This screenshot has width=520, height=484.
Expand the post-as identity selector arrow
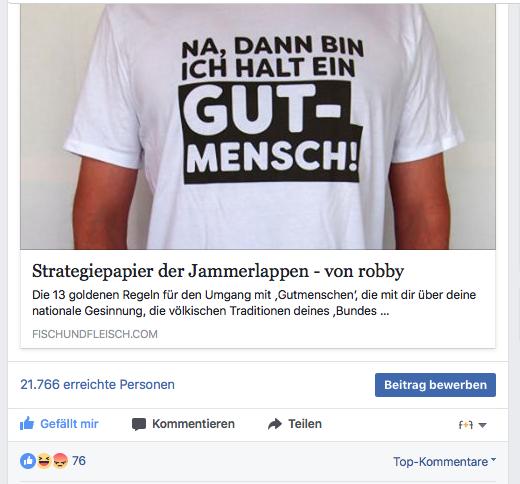click(x=482, y=425)
